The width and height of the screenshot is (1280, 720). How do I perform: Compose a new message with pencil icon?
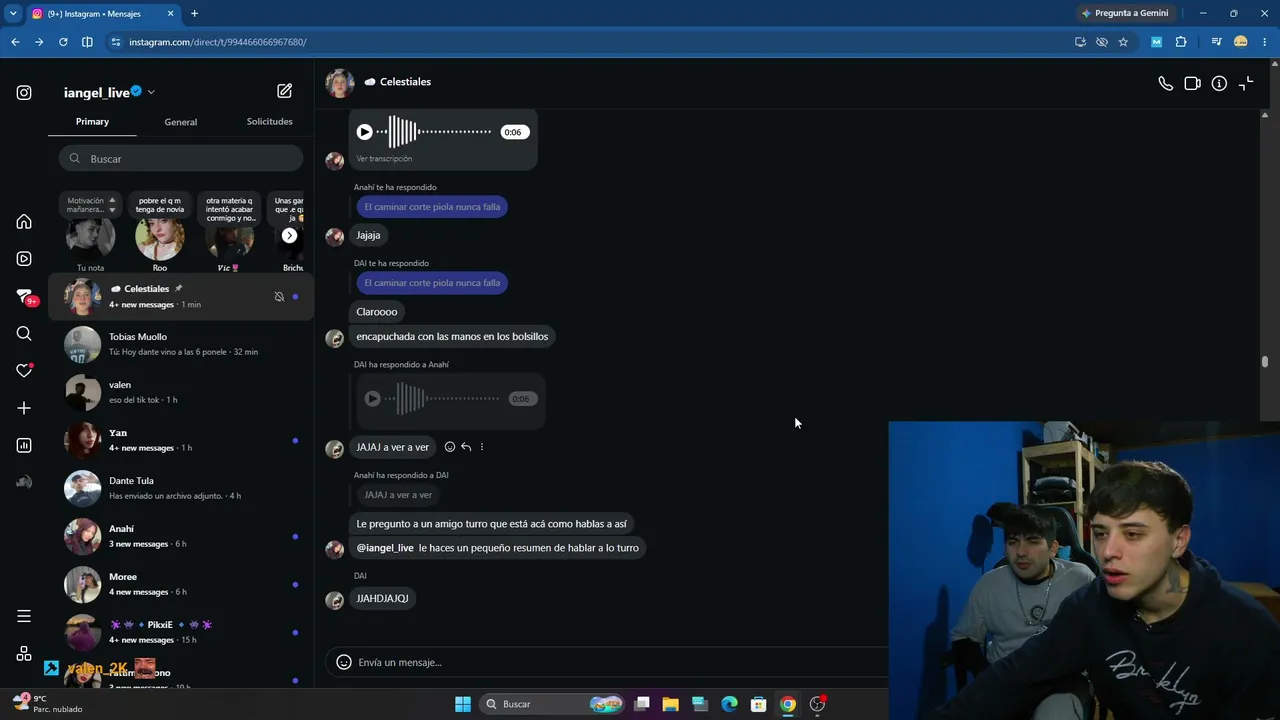pyautogui.click(x=285, y=91)
